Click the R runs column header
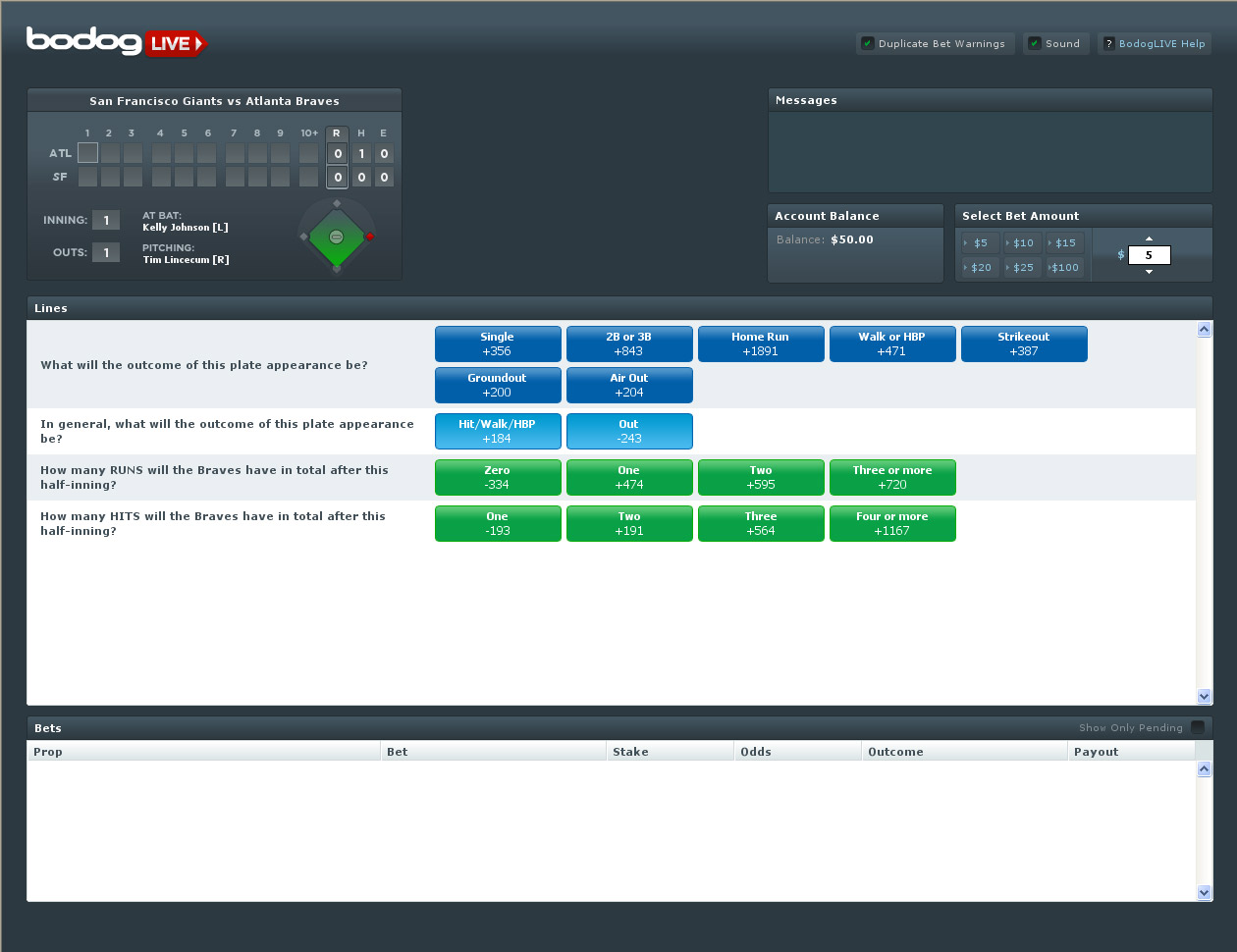 pos(337,133)
